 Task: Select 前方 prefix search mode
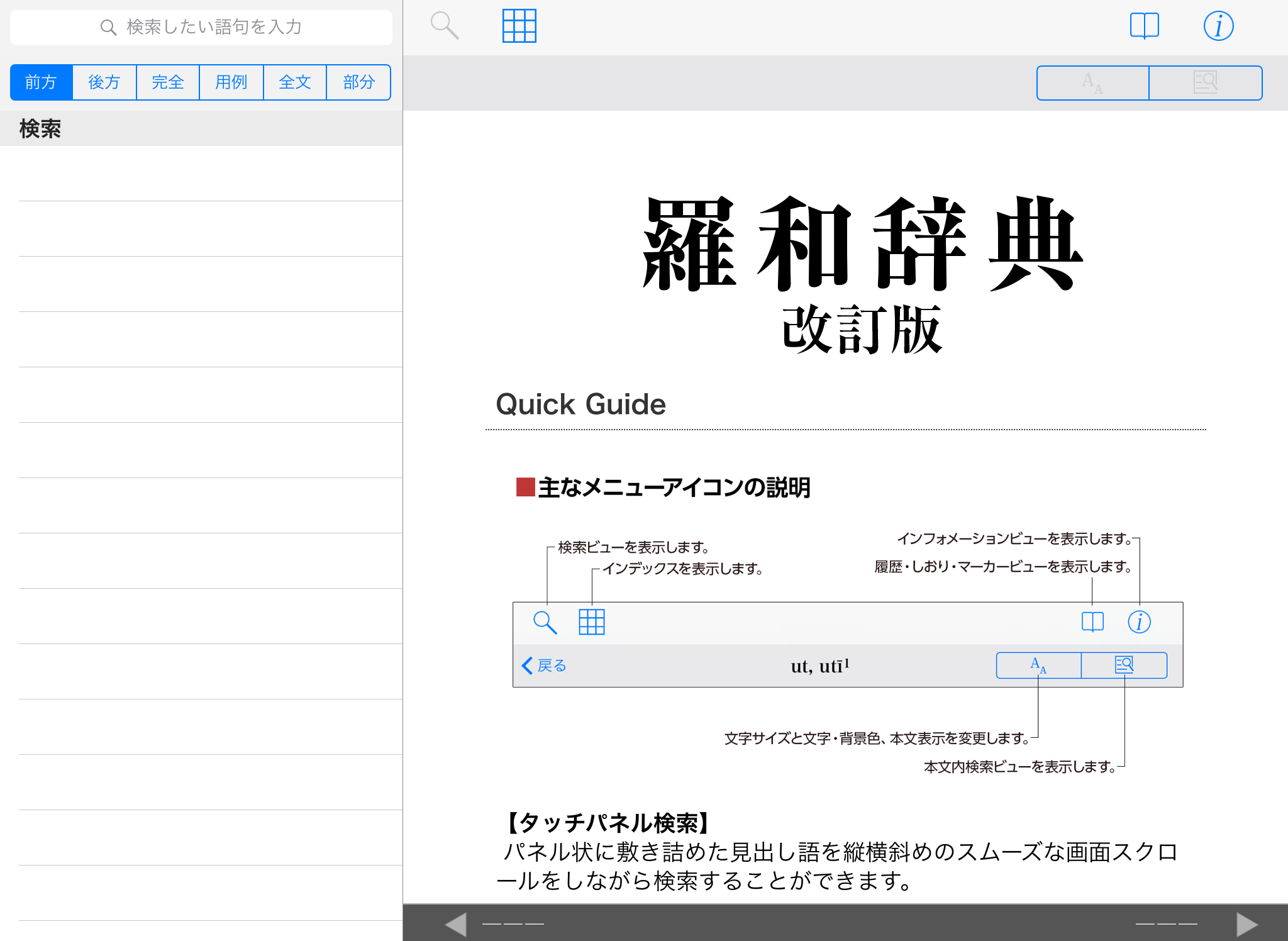click(x=42, y=82)
